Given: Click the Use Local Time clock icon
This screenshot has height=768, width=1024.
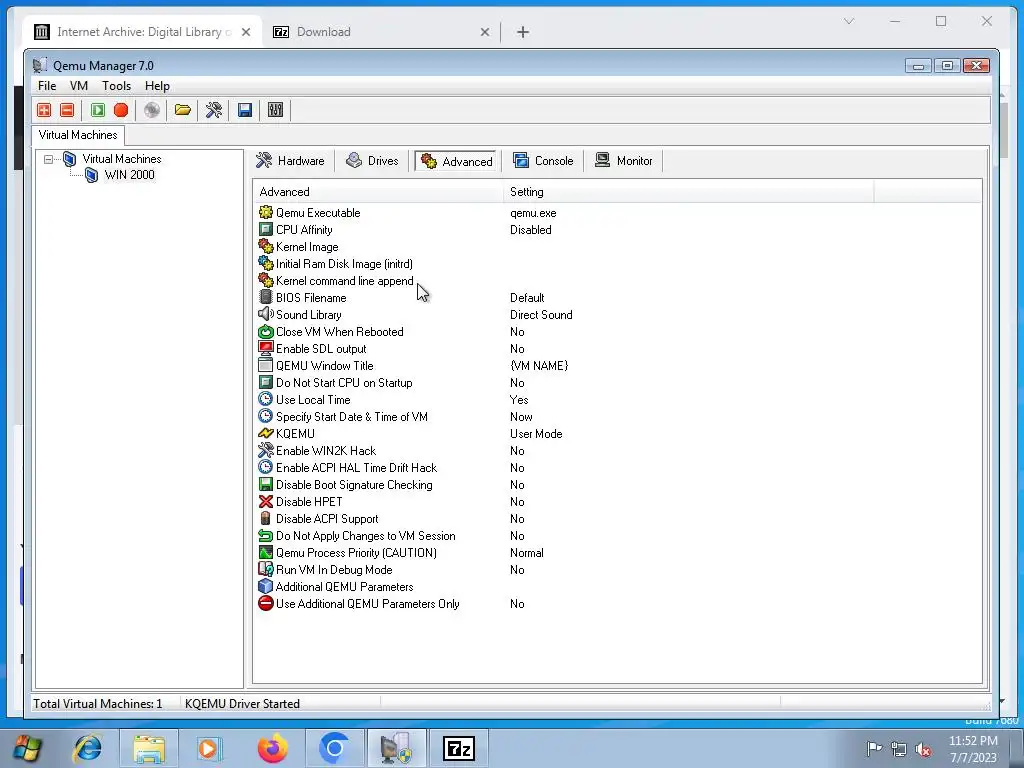Looking at the screenshot, I should pyautogui.click(x=266, y=399).
